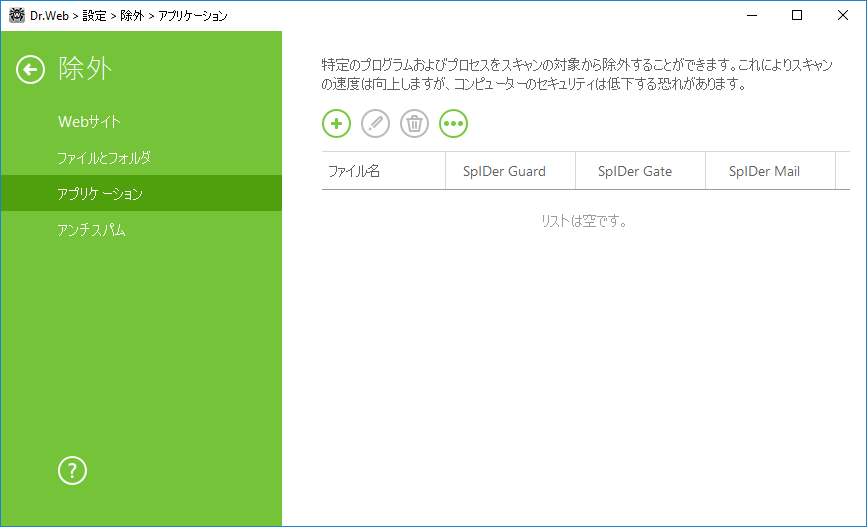The height and width of the screenshot is (527, 867).
Task: Click the trash can delete icon
Action: click(414, 123)
